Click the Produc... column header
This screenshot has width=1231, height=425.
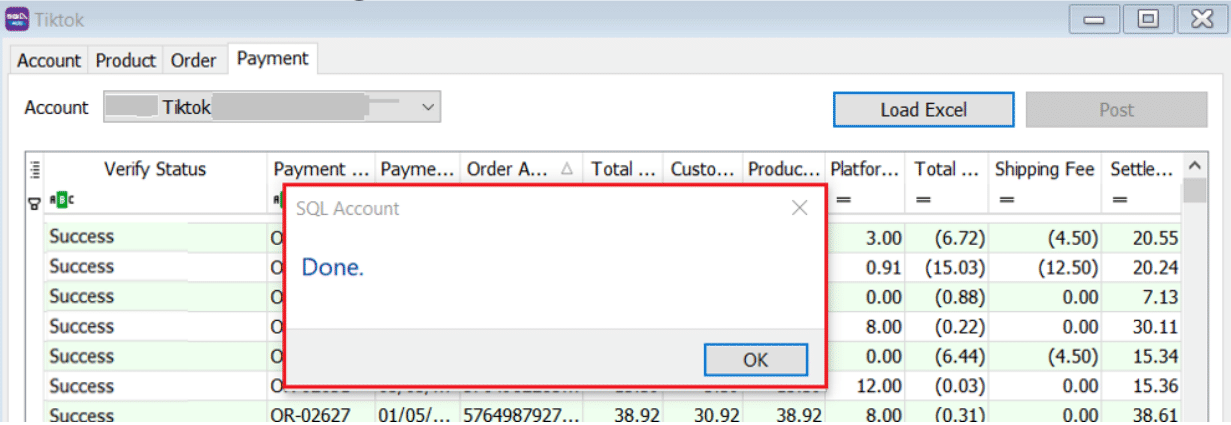(x=784, y=169)
